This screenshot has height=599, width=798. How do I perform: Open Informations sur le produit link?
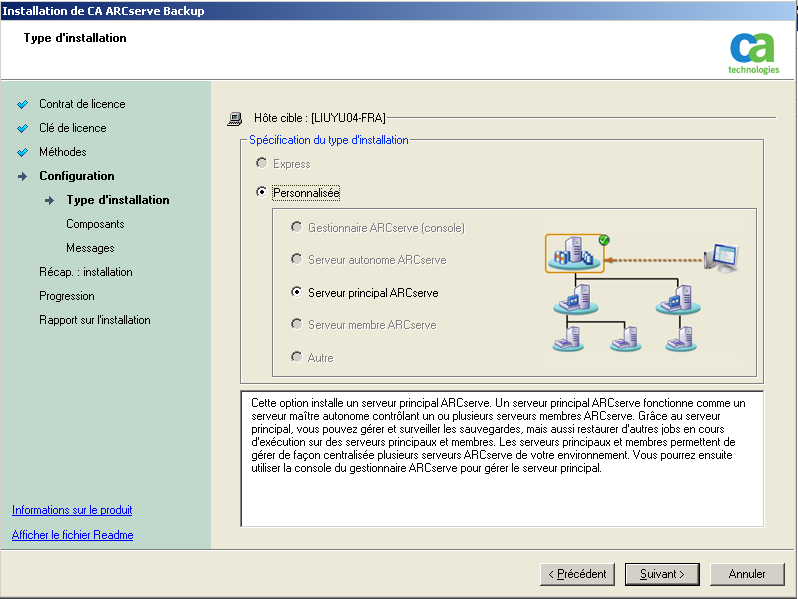[x=72, y=510]
